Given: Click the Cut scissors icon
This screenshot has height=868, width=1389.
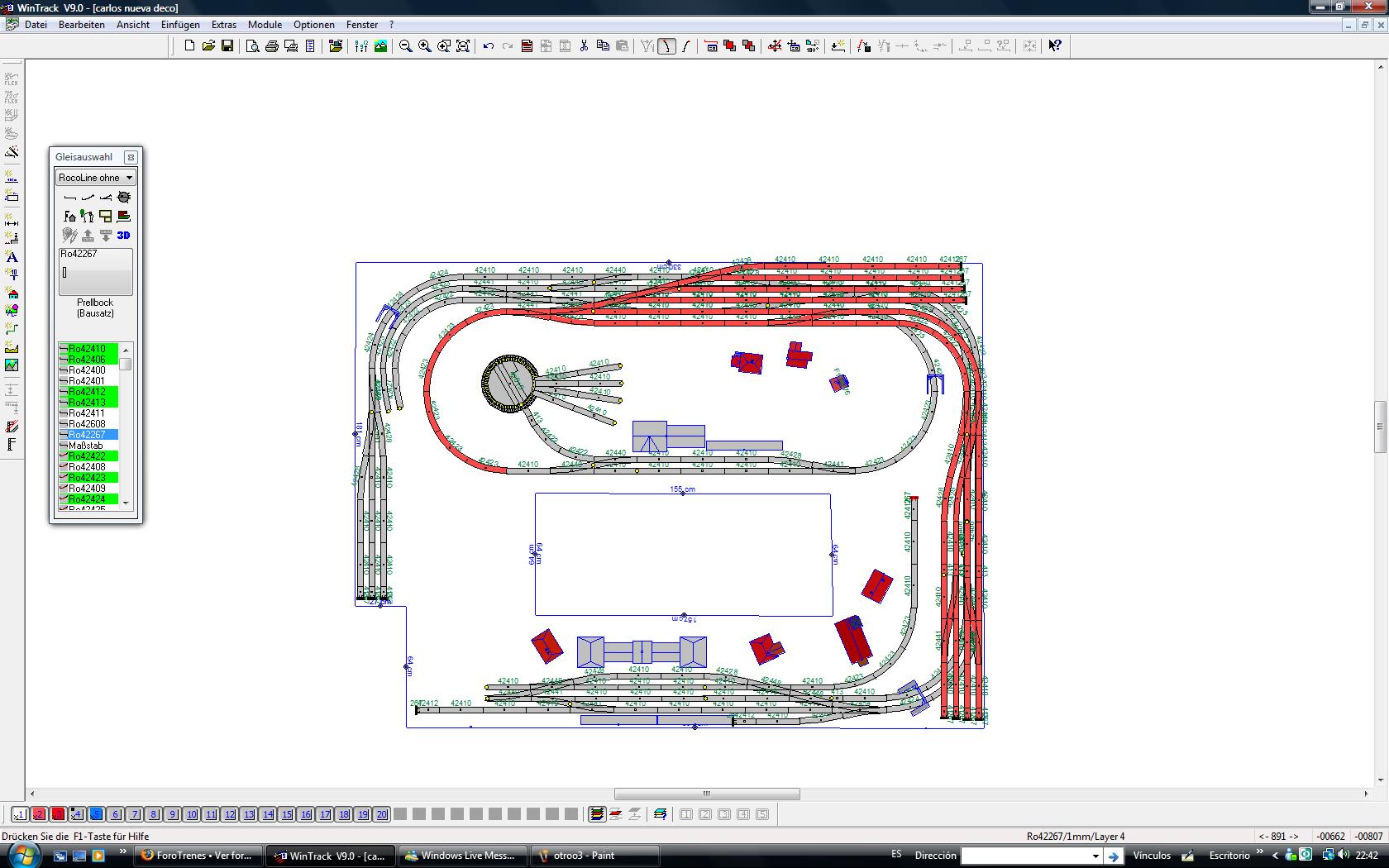Looking at the screenshot, I should coord(584,46).
